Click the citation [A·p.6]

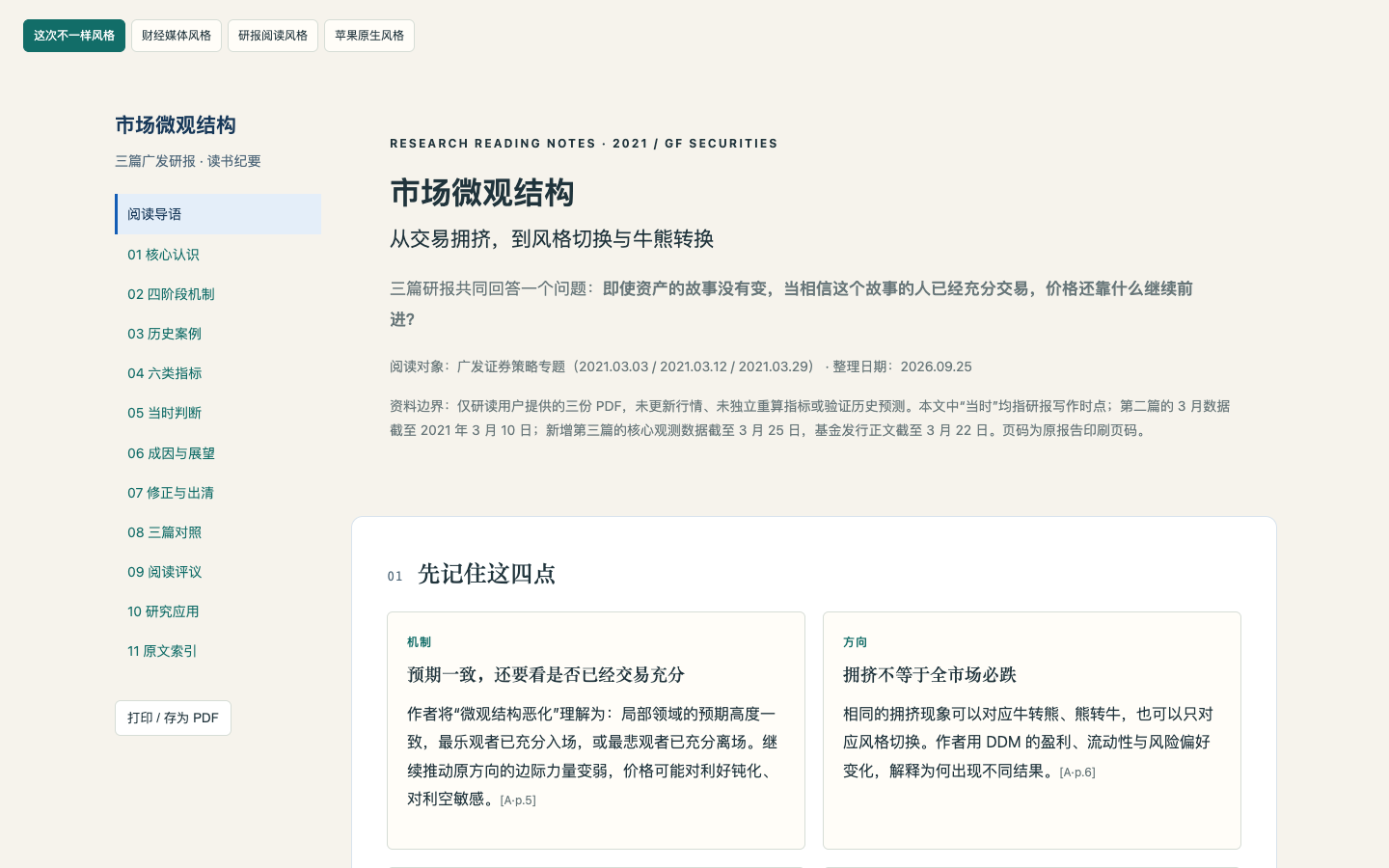tap(1077, 773)
